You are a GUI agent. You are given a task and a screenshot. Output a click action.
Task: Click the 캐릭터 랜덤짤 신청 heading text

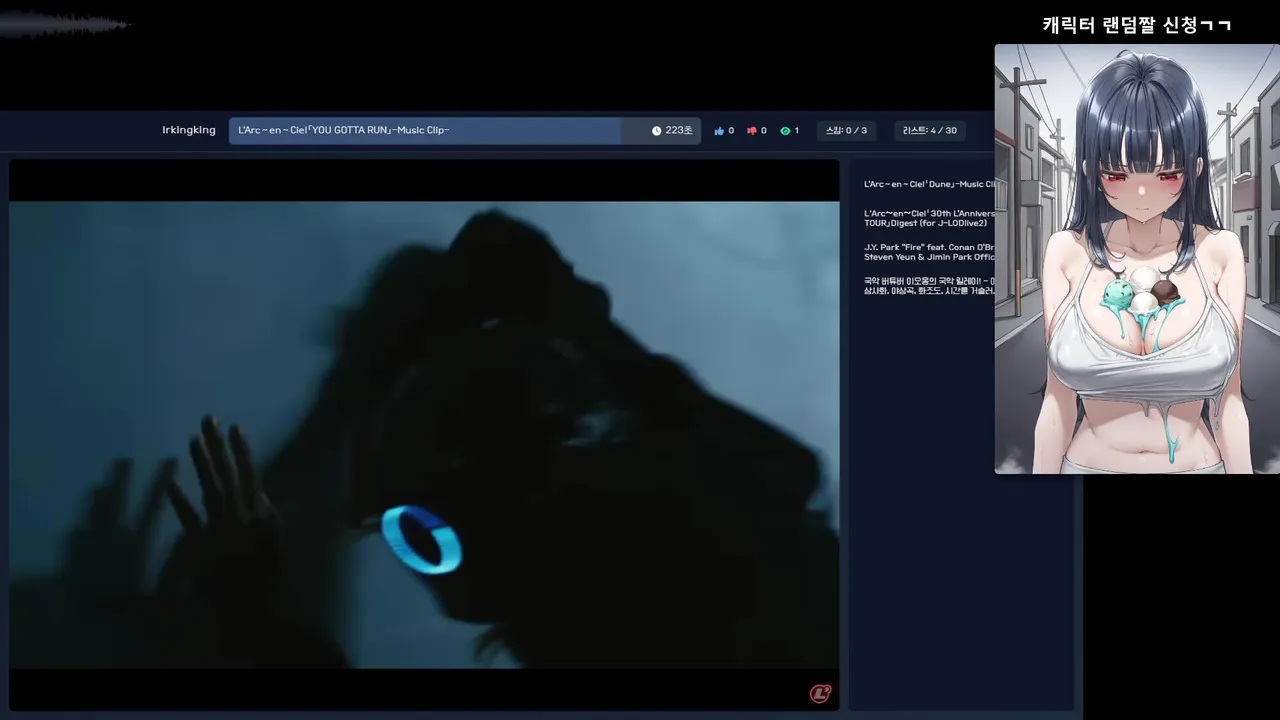pos(1137,25)
